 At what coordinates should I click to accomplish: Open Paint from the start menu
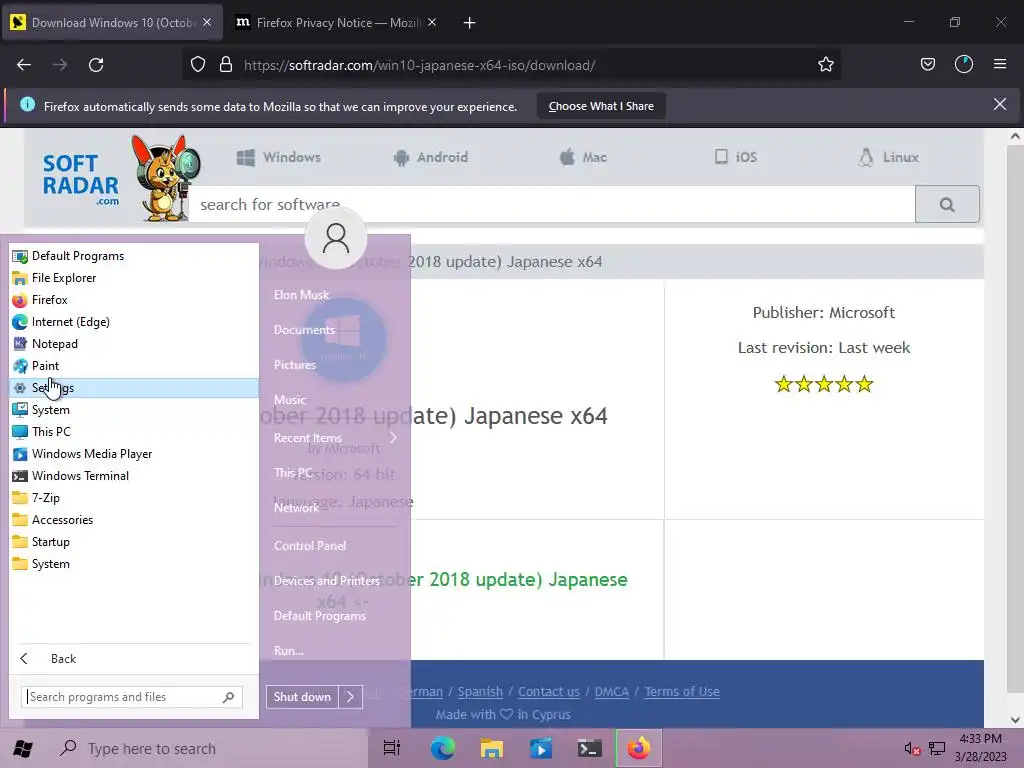(134, 366)
